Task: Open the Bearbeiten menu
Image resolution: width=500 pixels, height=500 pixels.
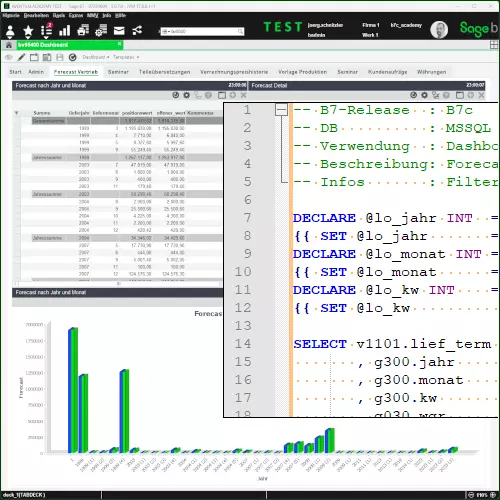Action: 36,15
